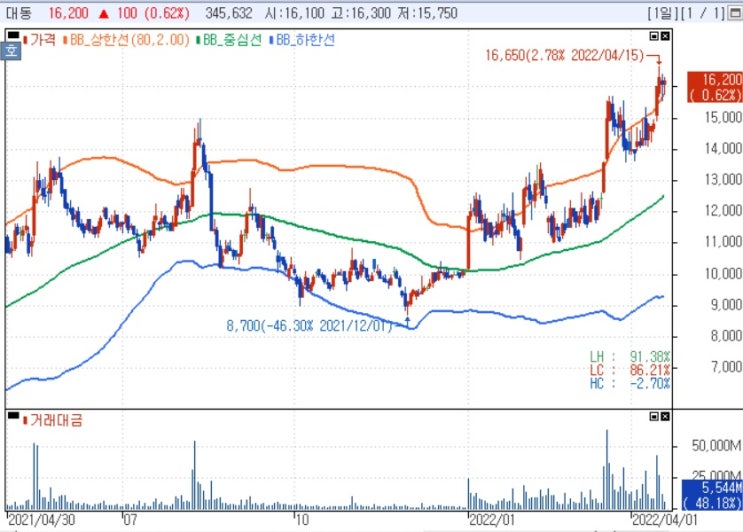743x532 pixels.
Task: Click the BB_하한선 blue color marker
Action: (x=272, y=40)
